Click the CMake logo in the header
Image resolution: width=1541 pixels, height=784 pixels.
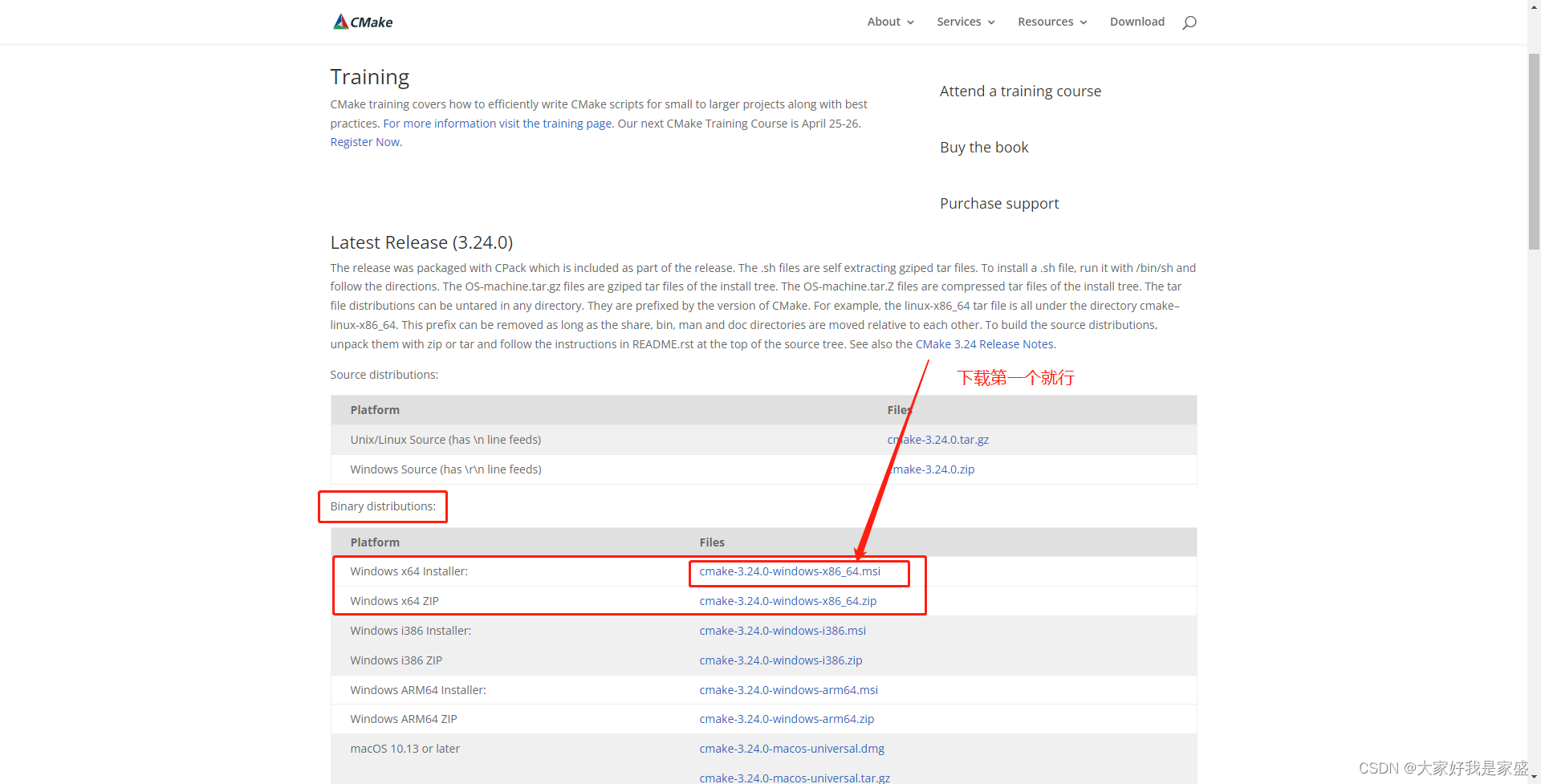point(363,22)
